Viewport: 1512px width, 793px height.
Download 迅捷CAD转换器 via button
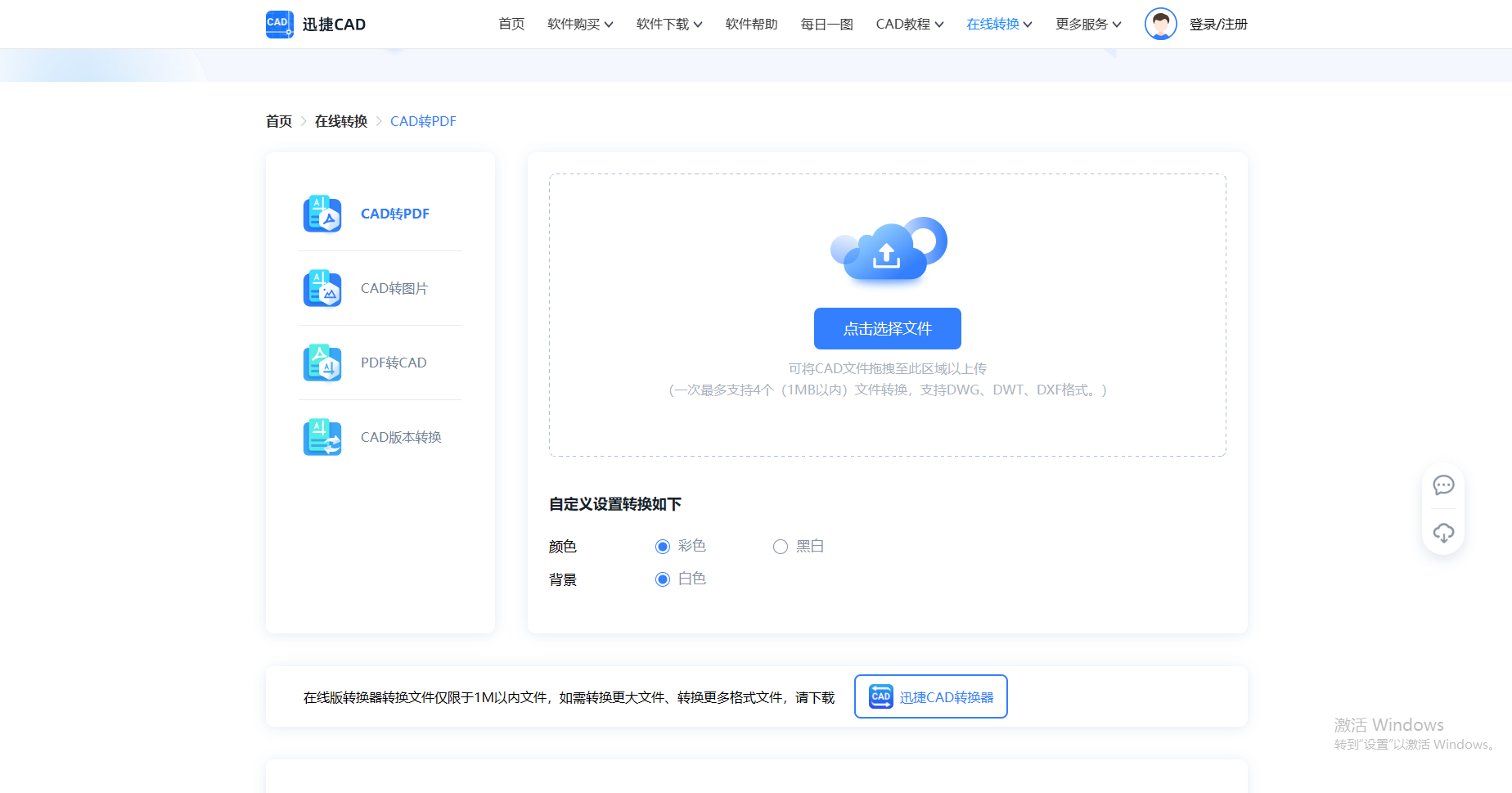click(x=931, y=696)
